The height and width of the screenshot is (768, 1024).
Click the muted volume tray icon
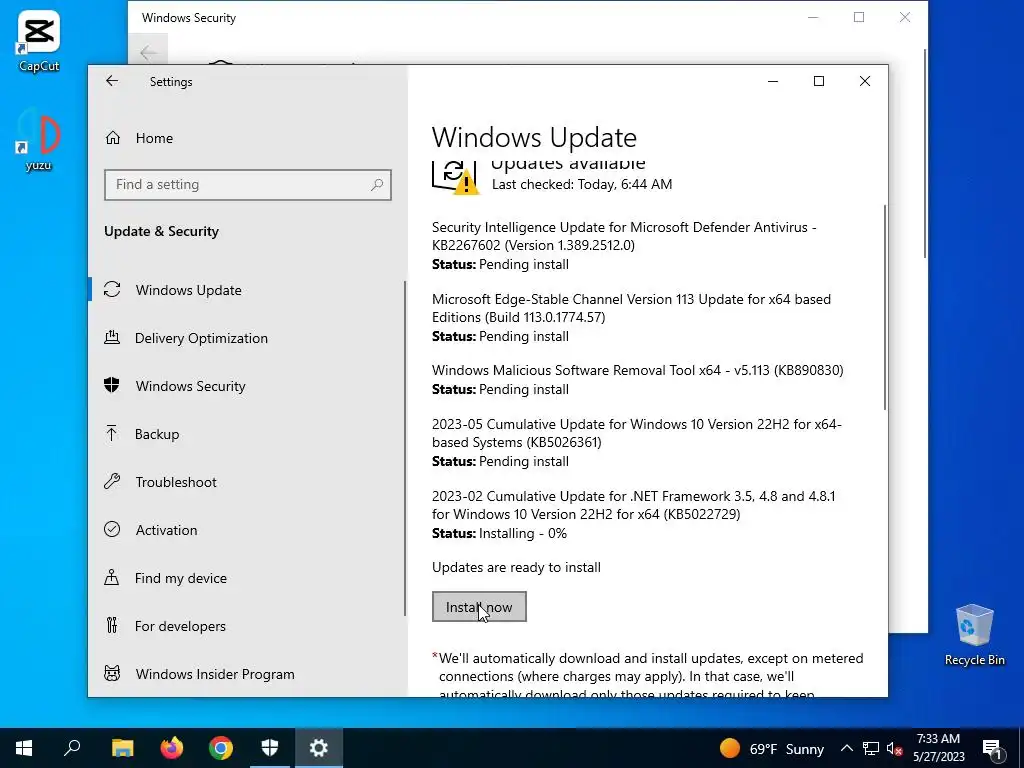click(x=895, y=749)
